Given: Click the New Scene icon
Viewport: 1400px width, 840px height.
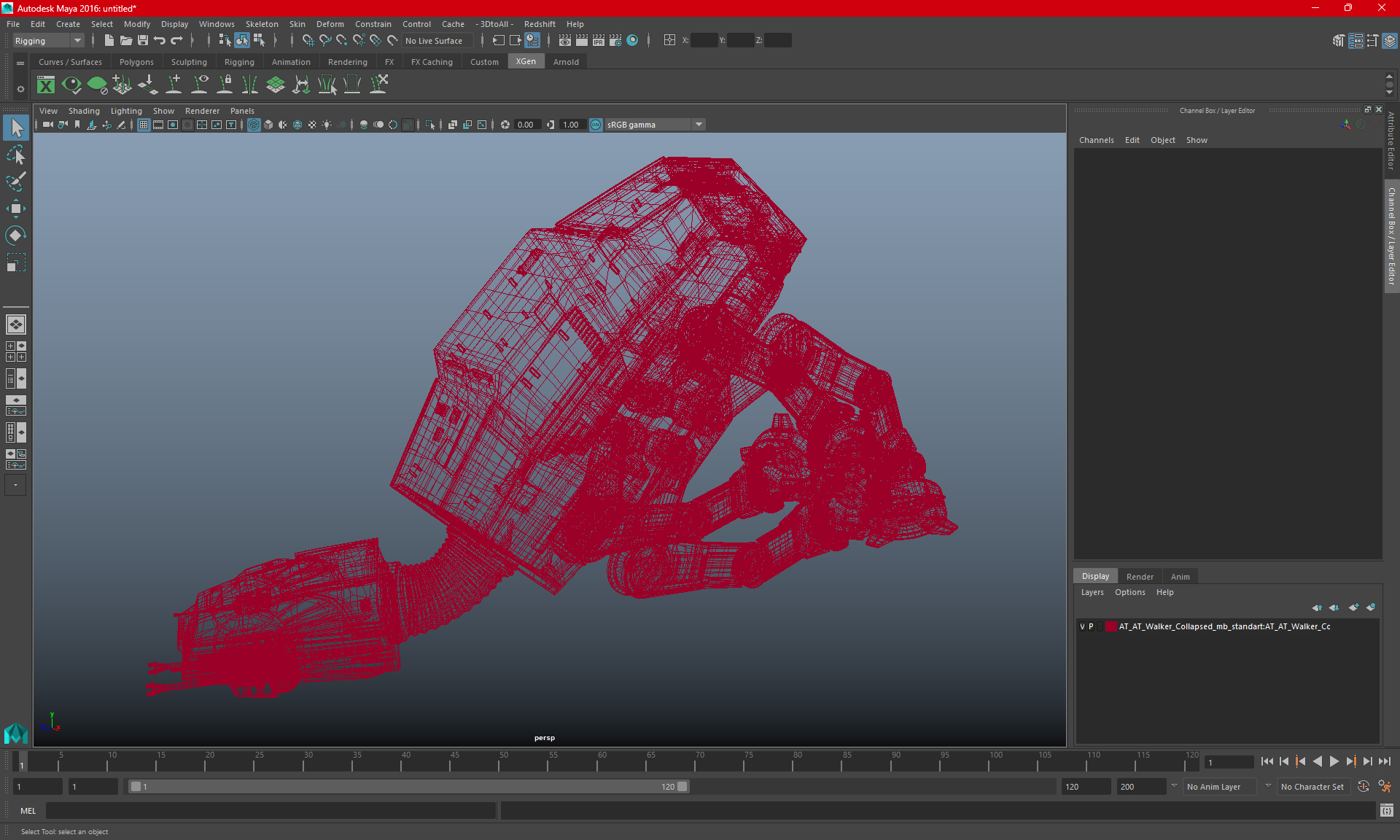Looking at the screenshot, I should [109, 41].
